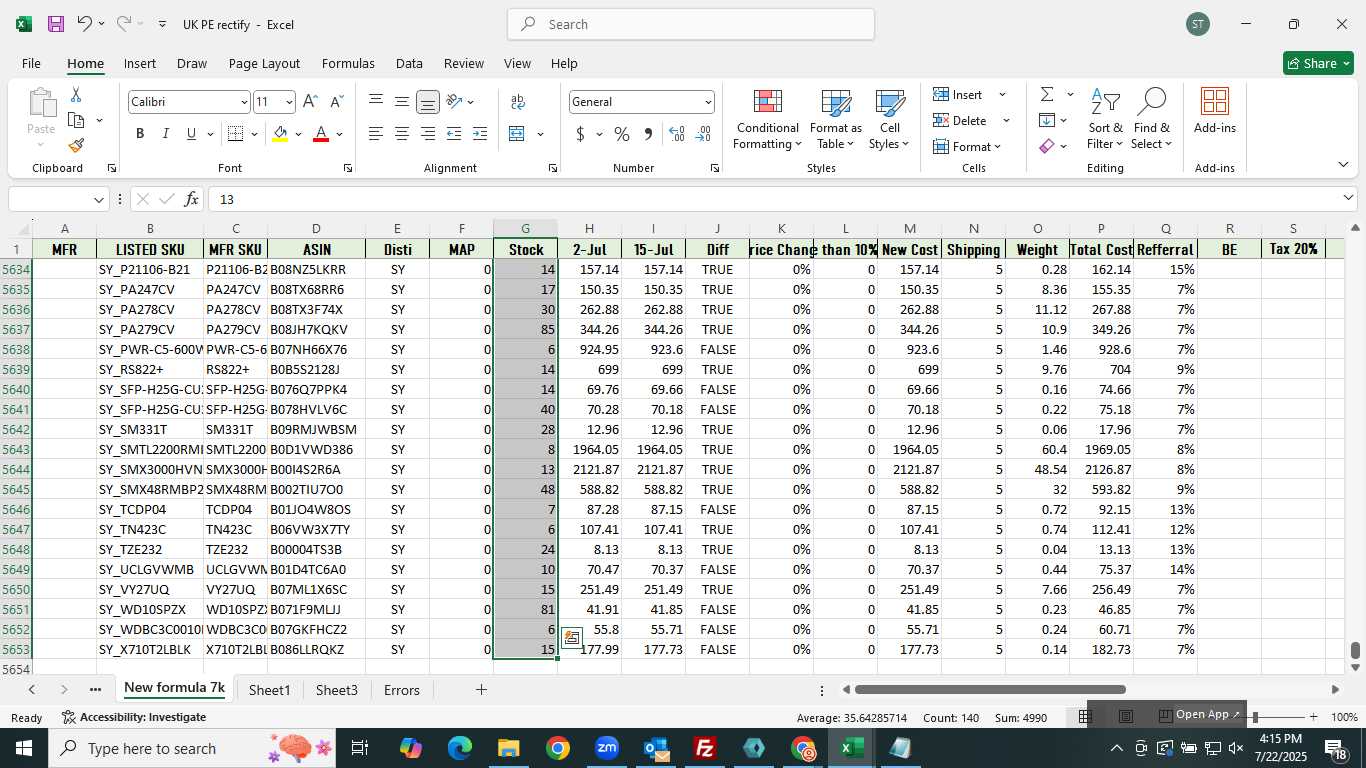1366x768 pixels.
Task: Switch to the Formulas ribbon tab
Action: [348, 63]
